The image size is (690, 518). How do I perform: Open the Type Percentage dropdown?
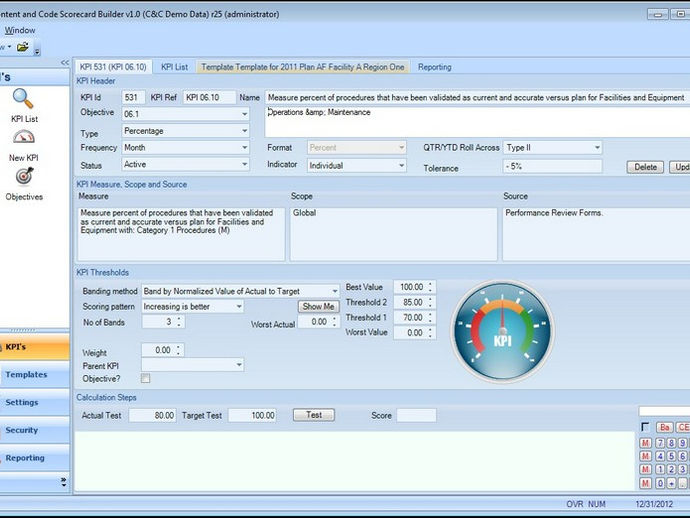245,131
